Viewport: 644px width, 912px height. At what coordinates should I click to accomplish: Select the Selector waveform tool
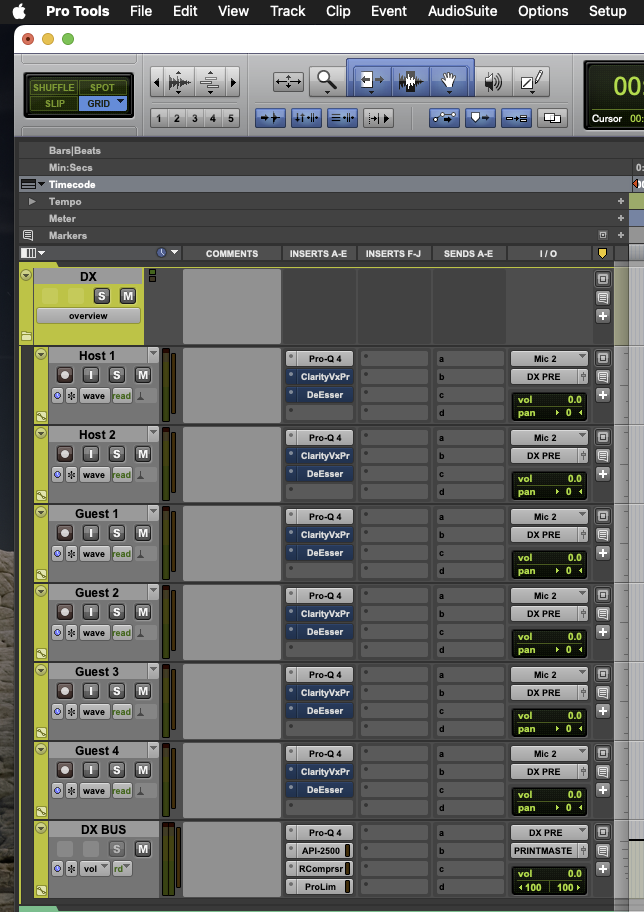coord(411,81)
